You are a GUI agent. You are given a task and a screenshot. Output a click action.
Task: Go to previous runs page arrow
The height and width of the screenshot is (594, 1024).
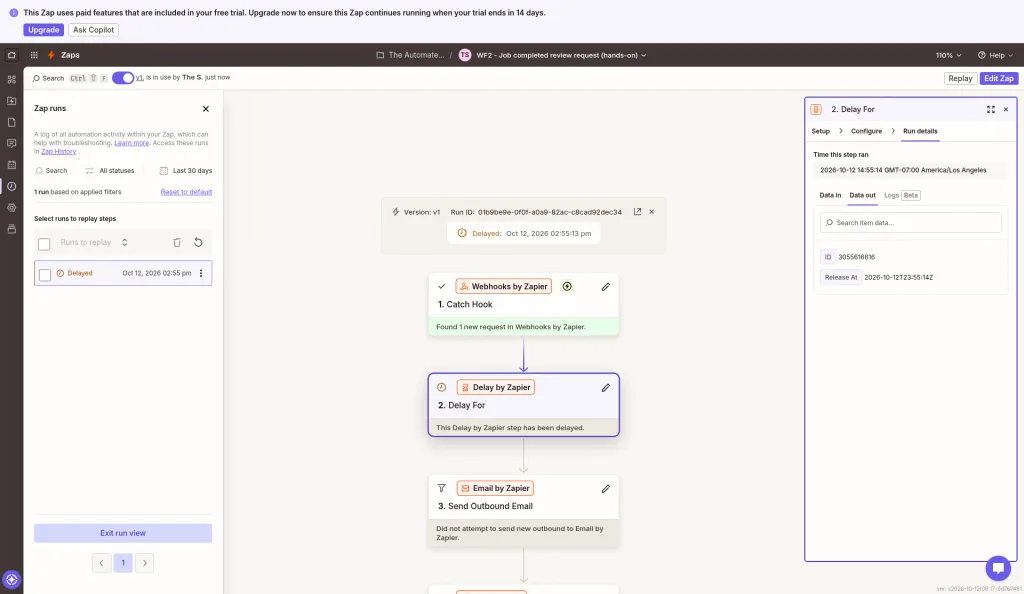101,563
